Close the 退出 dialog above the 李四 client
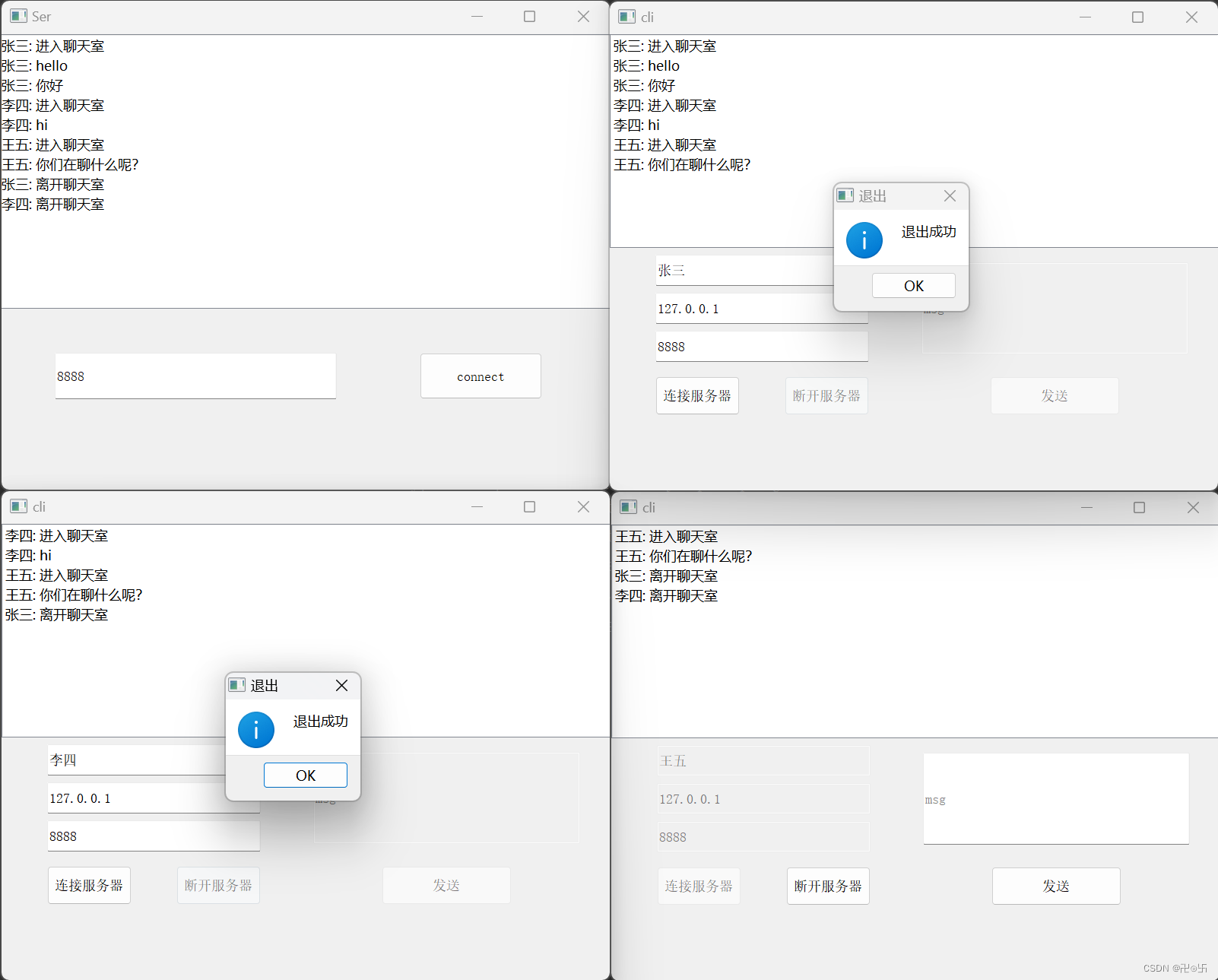The height and width of the screenshot is (980, 1218). [x=342, y=686]
